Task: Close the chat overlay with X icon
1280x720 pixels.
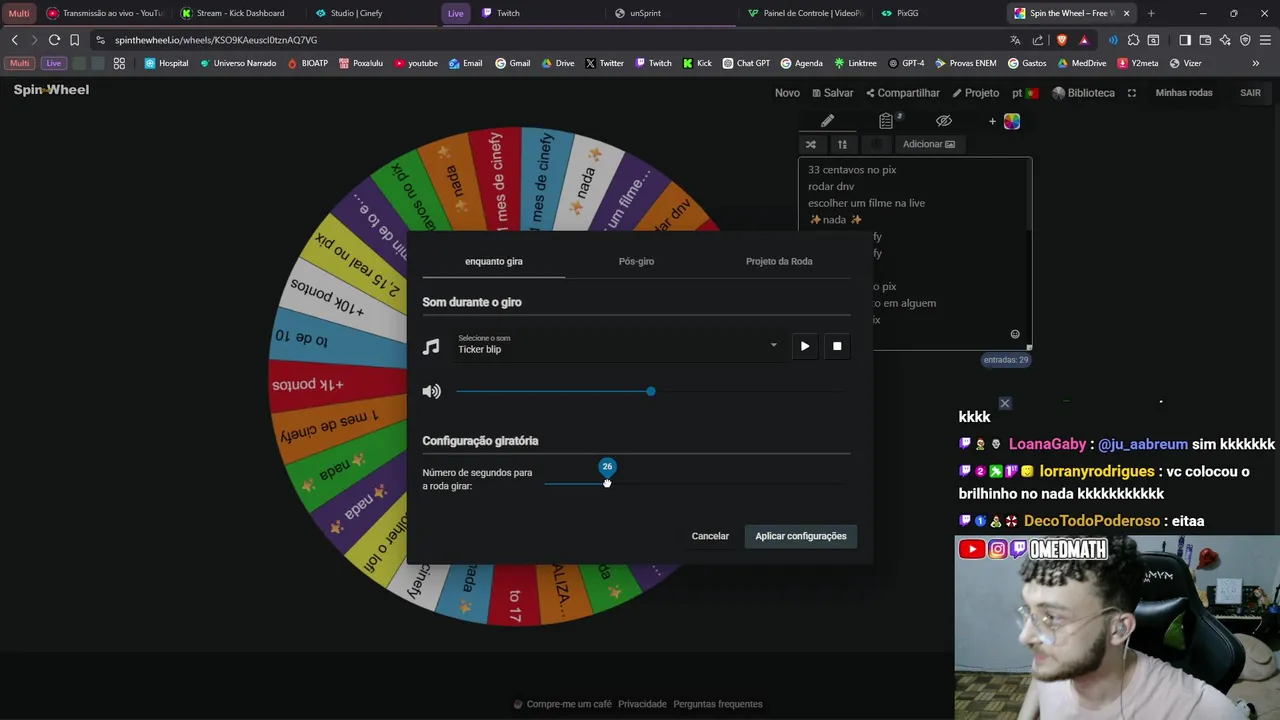Action: [1005, 404]
